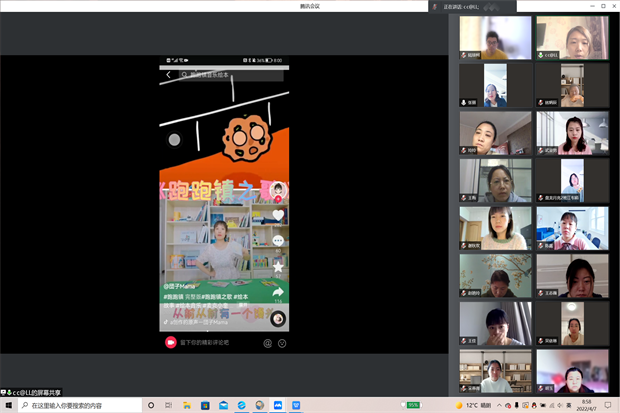
Task: Open the creator's round profile avatar
Action: click(x=278, y=190)
